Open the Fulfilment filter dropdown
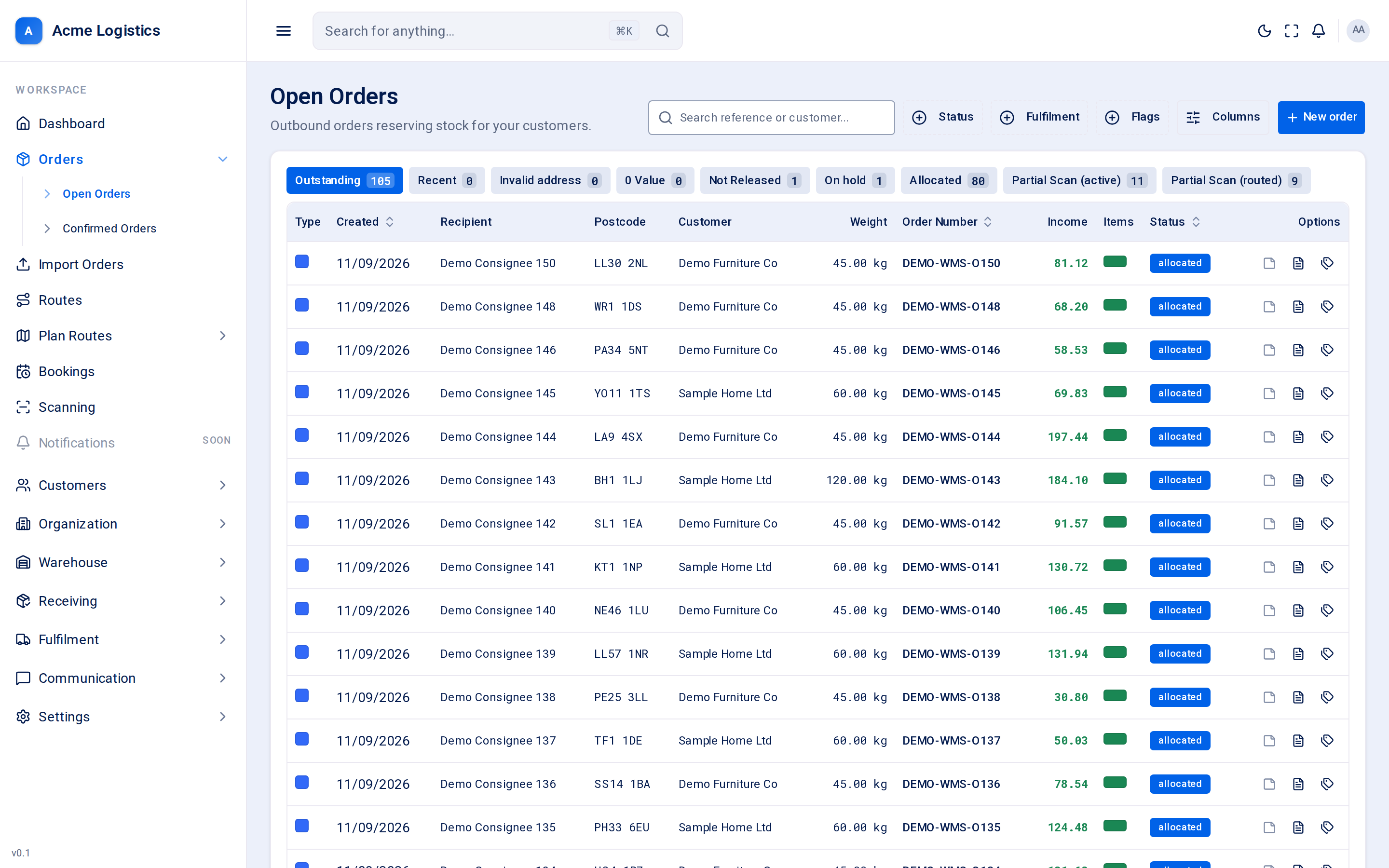 click(x=1039, y=117)
